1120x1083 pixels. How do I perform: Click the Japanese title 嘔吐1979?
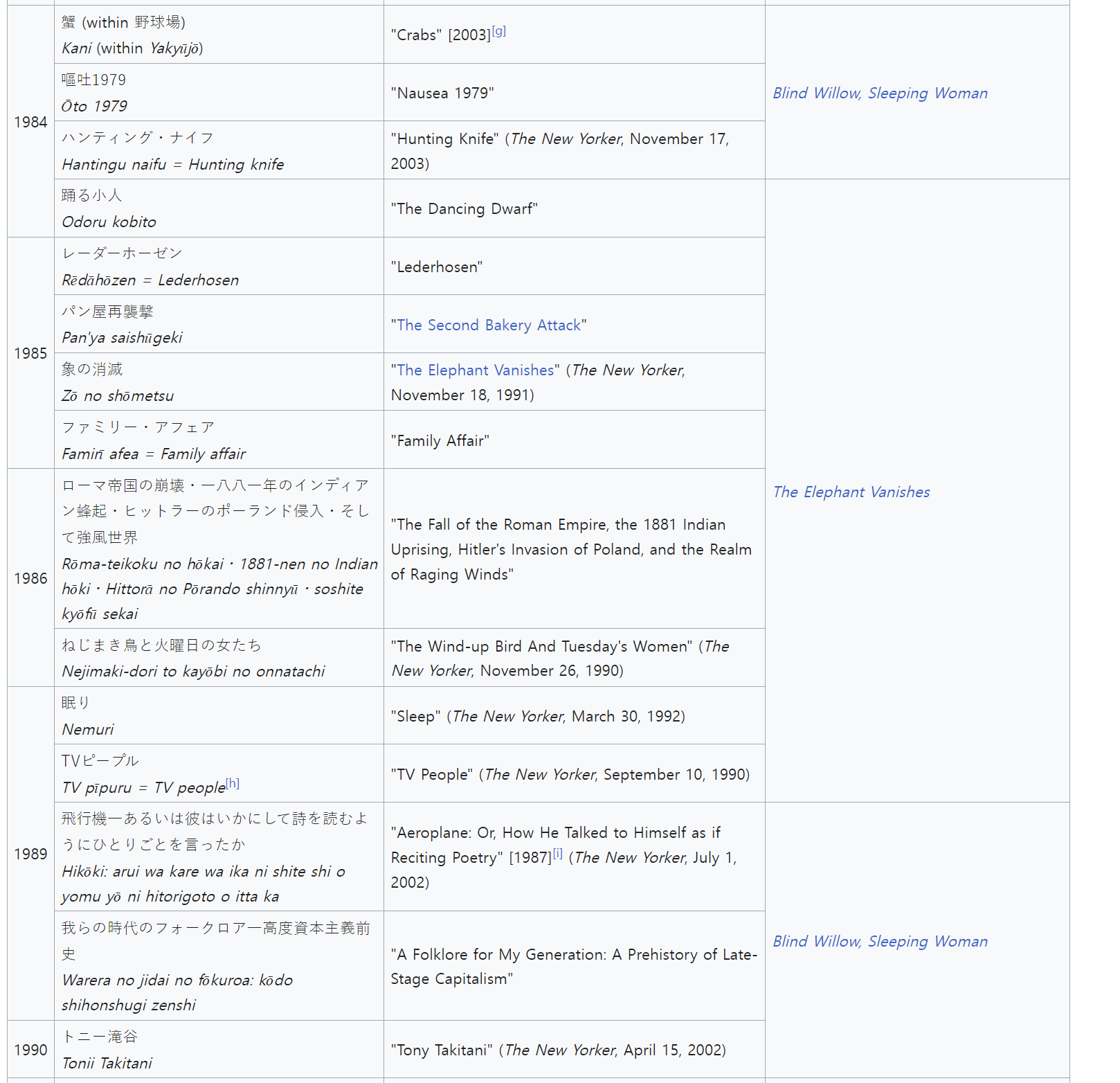coord(93,80)
